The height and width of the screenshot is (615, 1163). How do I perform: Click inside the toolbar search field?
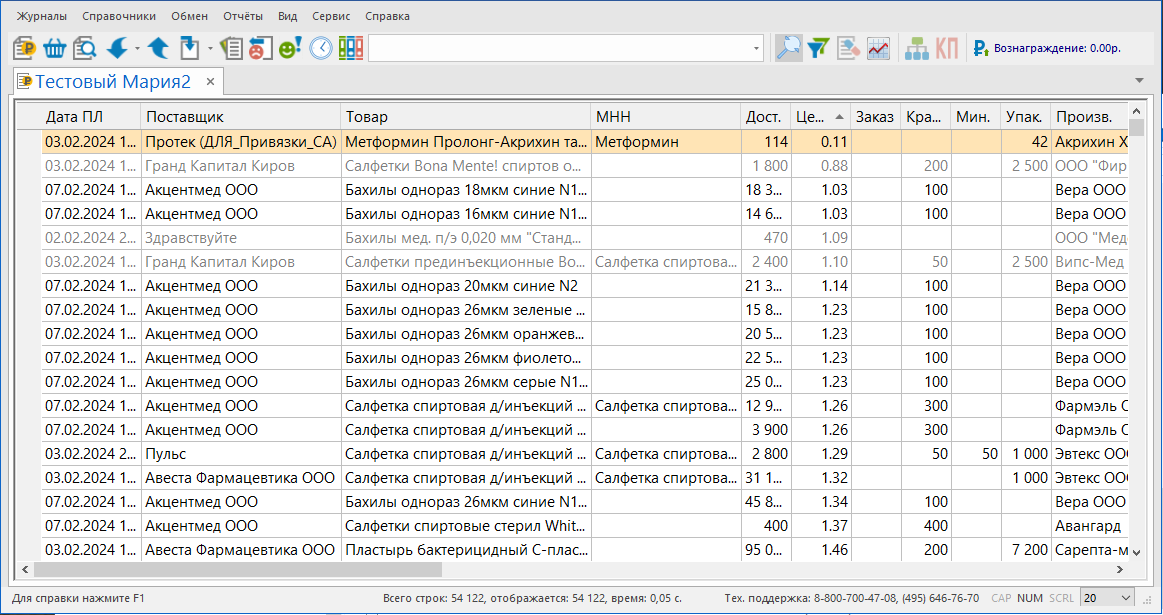(x=560, y=49)
